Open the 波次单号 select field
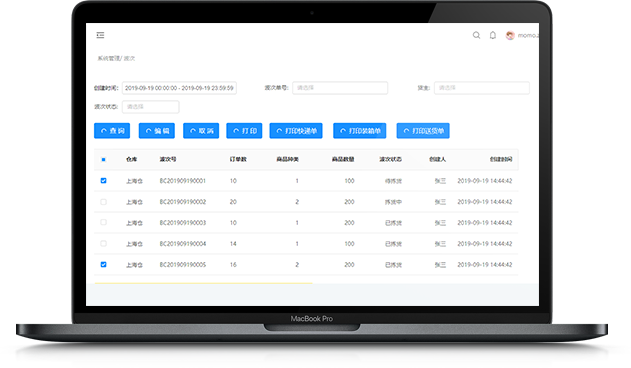Viewport: 631px width, 368px height. click(340, 88)
